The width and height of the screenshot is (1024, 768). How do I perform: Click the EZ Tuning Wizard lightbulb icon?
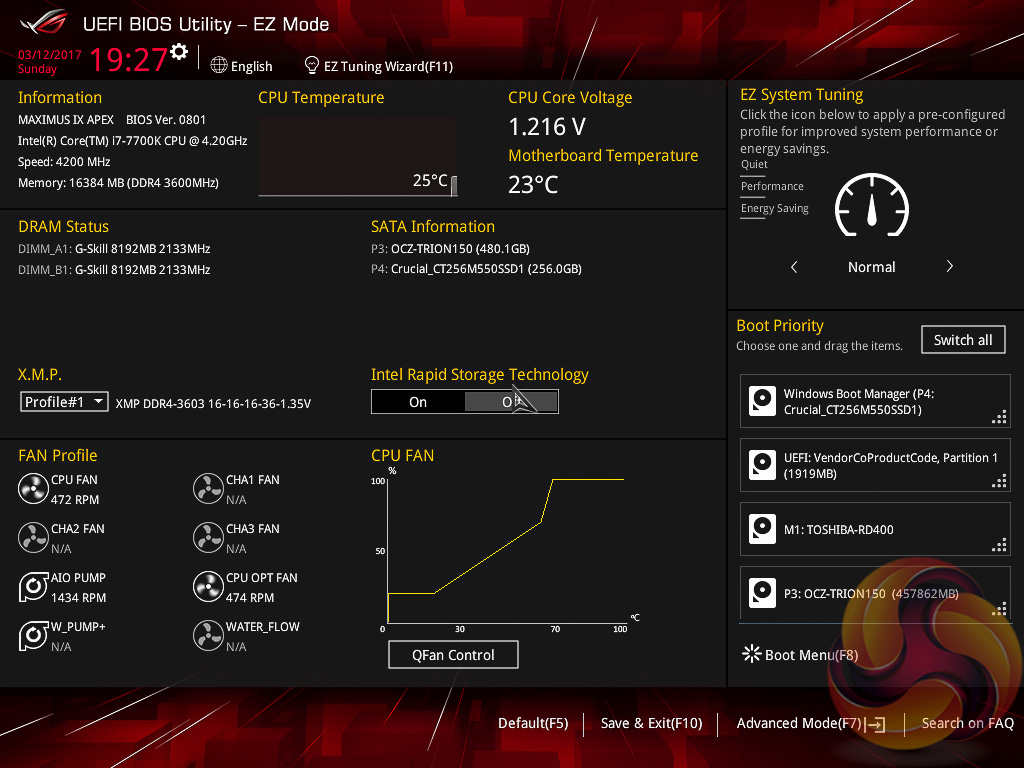(312, 65)
